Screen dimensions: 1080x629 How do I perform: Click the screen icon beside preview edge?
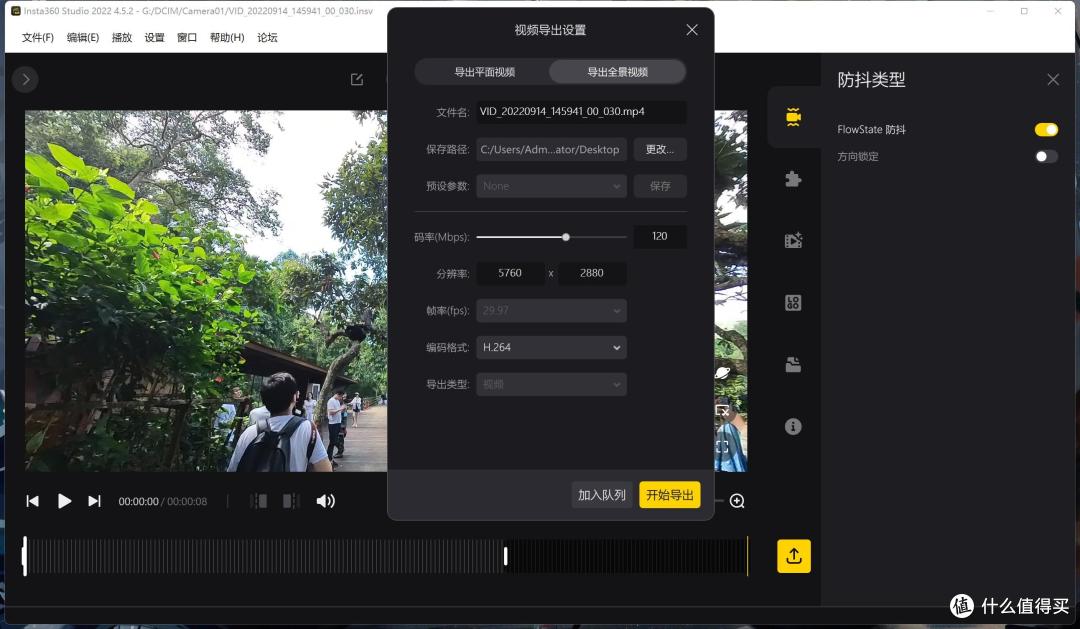tap(722, 411)
